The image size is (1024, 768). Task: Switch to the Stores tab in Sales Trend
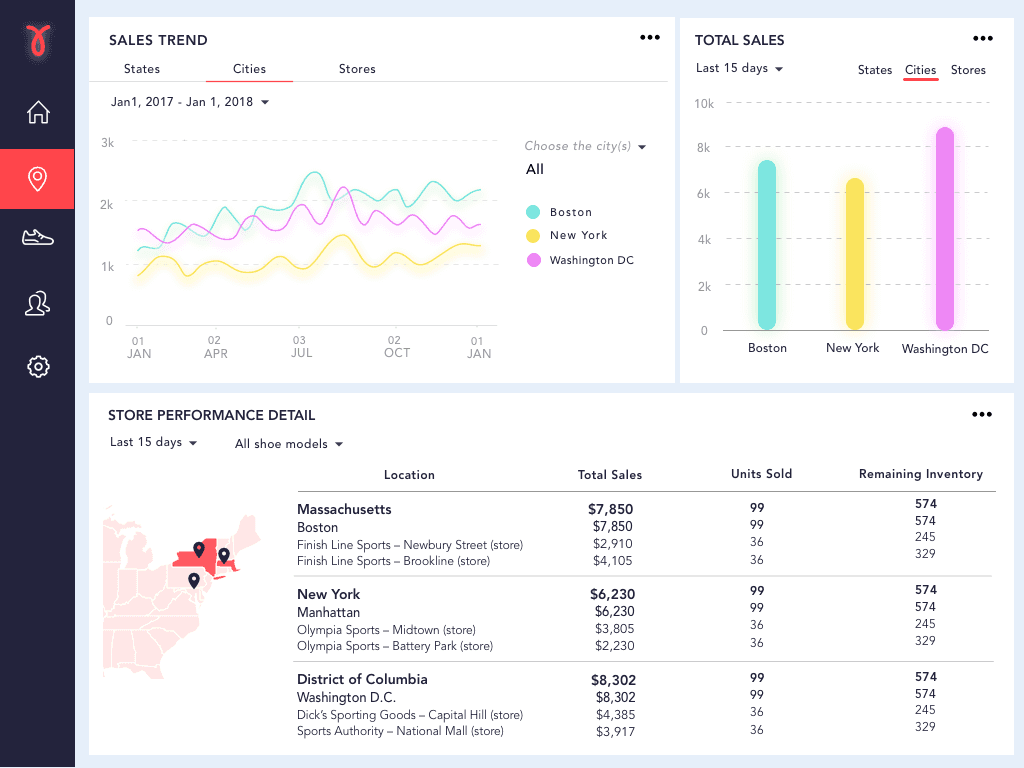357,69
